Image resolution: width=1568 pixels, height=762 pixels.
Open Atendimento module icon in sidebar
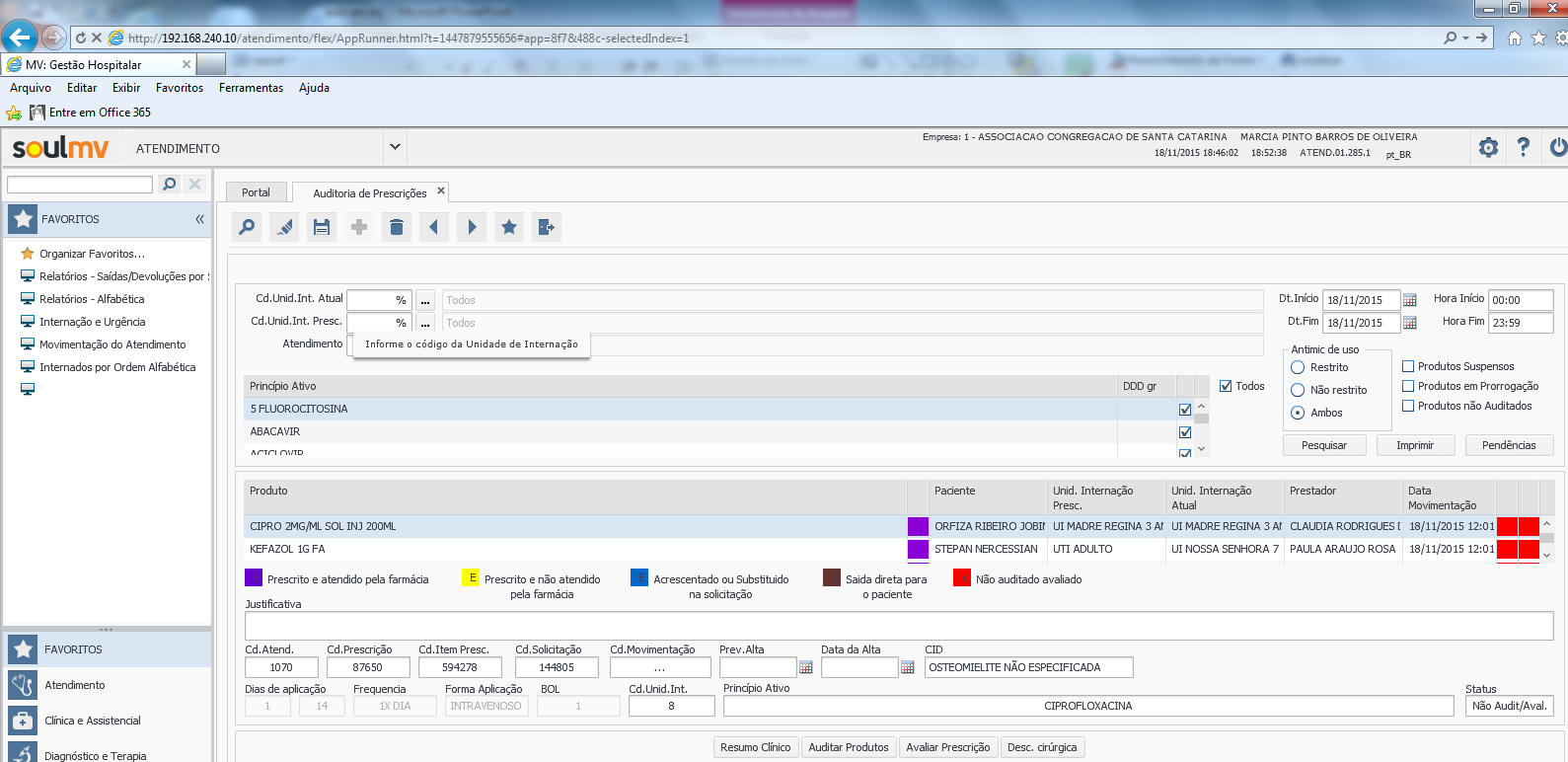coord(23,685)
